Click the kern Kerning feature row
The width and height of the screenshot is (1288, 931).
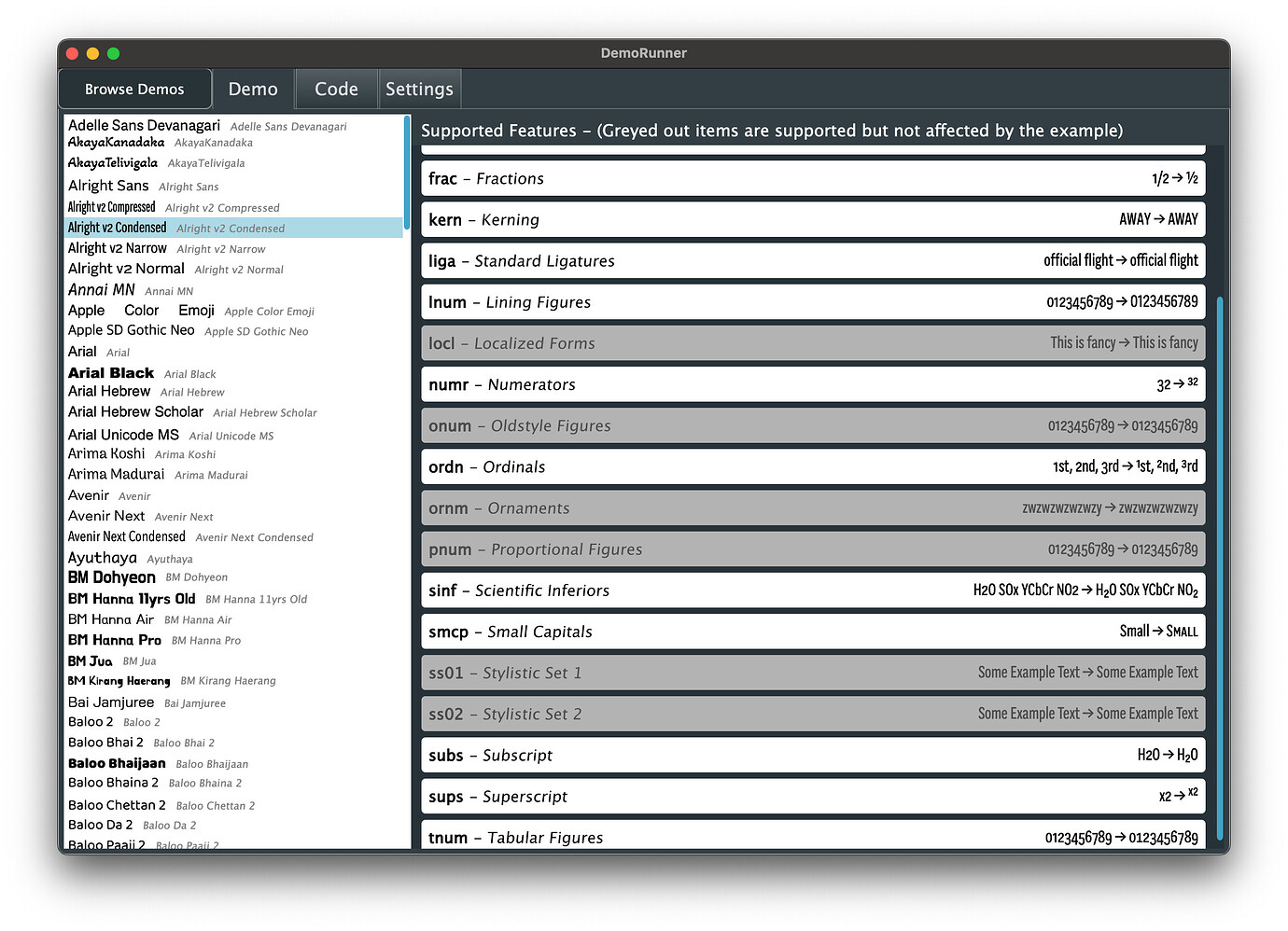(x=812, y=219)
